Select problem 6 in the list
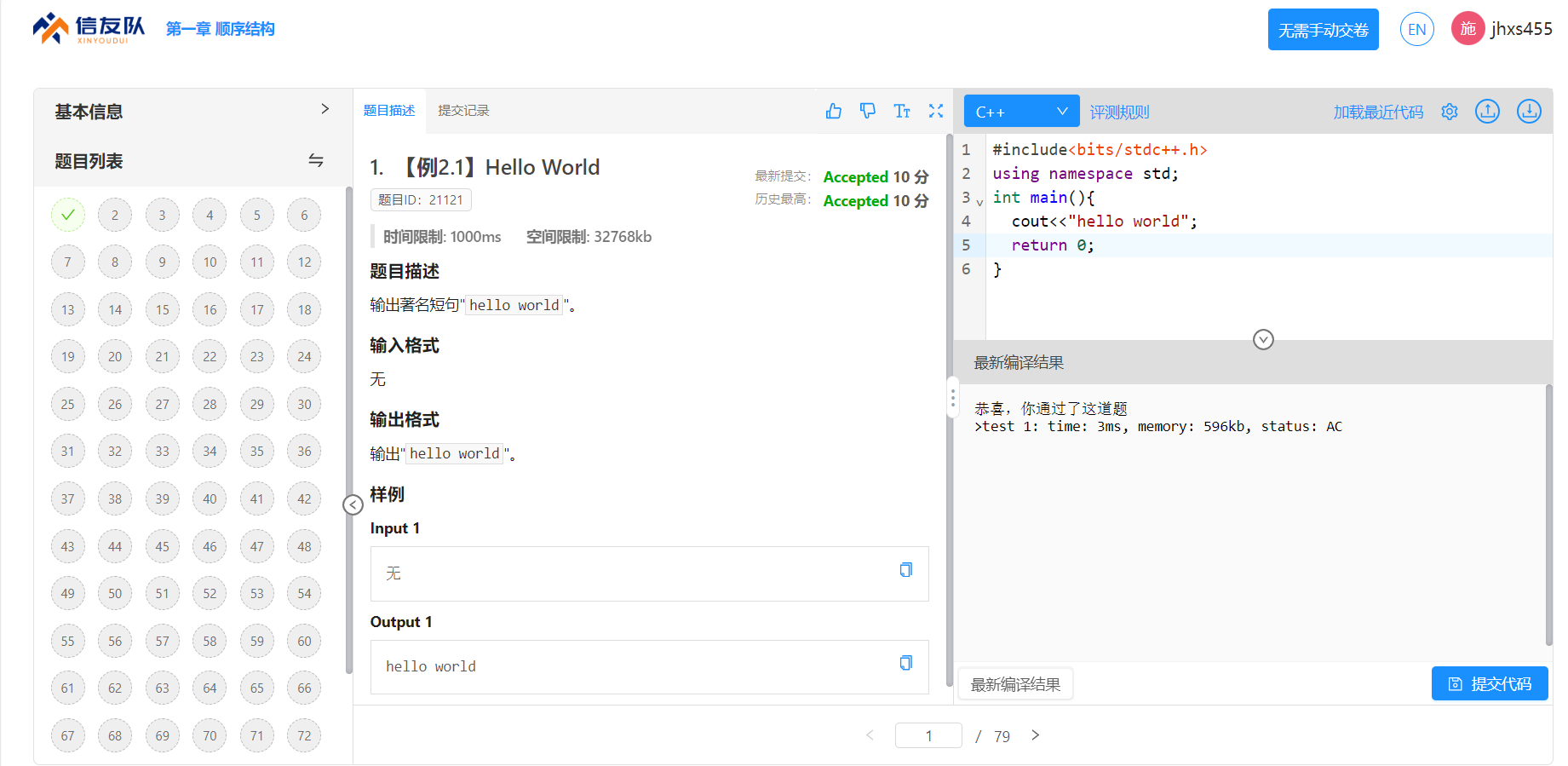The image size is (1568, 766). (x=304, y=215)
